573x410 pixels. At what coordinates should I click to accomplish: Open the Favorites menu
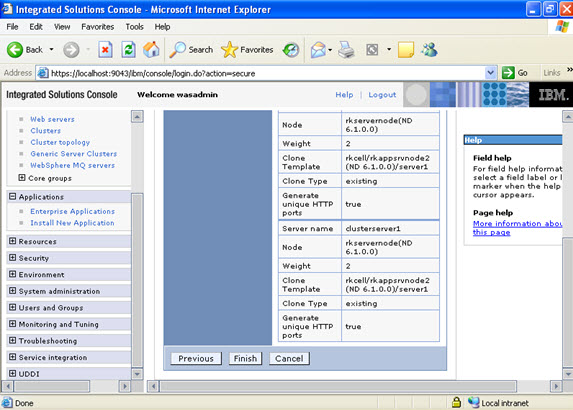click(98, 27)
